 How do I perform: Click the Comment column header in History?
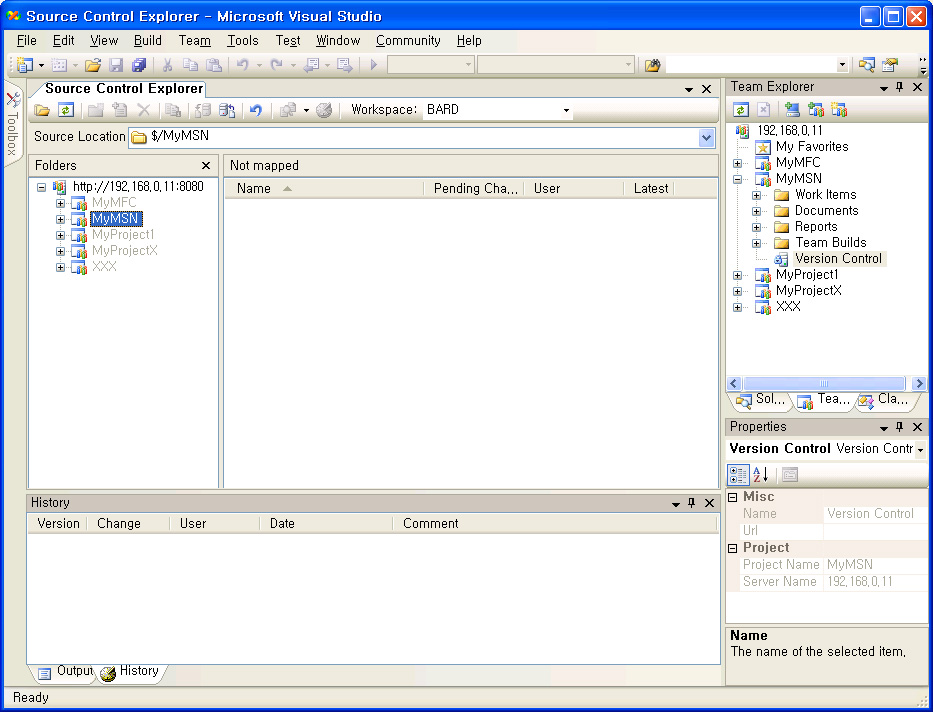coord(554,524)
